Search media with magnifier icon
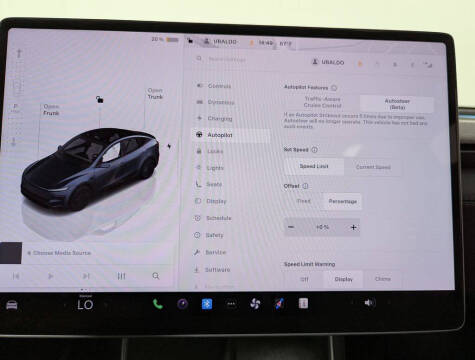The height and width of the screenshot is (360, 475). (156, 276)
